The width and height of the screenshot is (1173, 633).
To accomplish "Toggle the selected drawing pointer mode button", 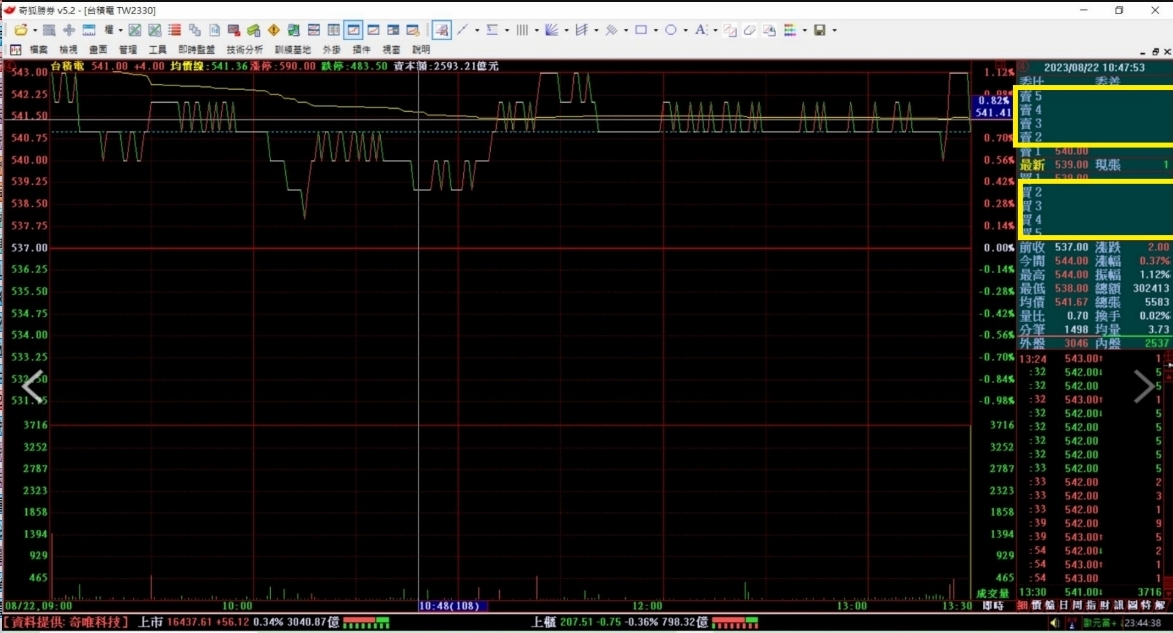I will [x=441, y=30].
